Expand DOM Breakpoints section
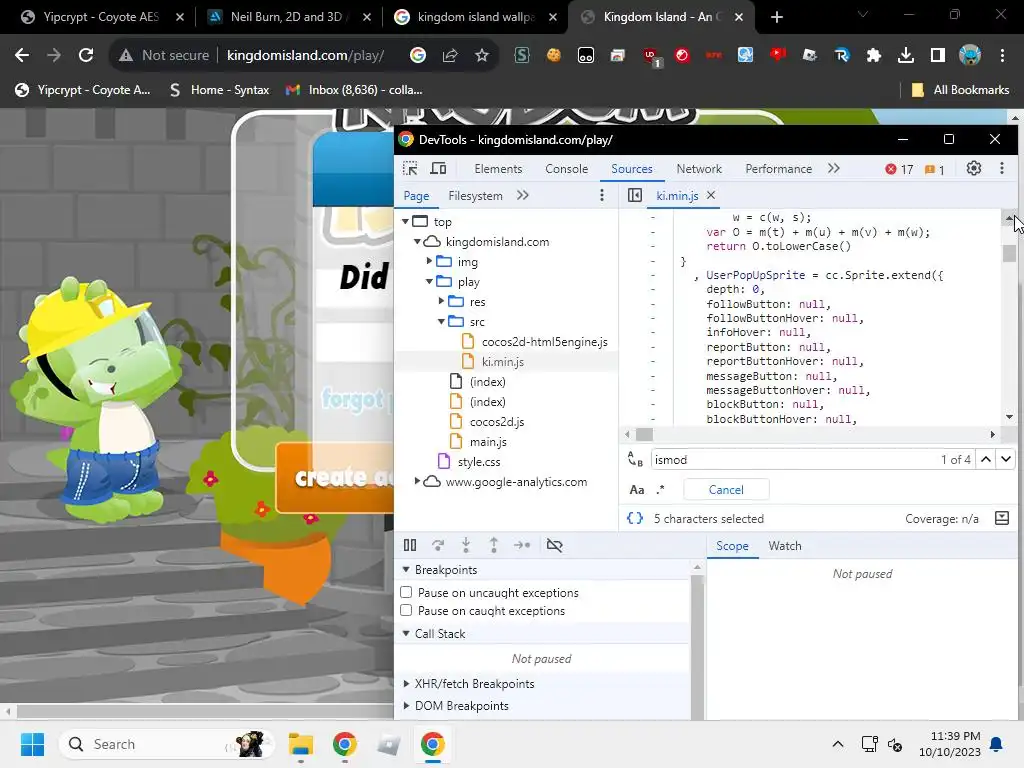 click(406, 706)
